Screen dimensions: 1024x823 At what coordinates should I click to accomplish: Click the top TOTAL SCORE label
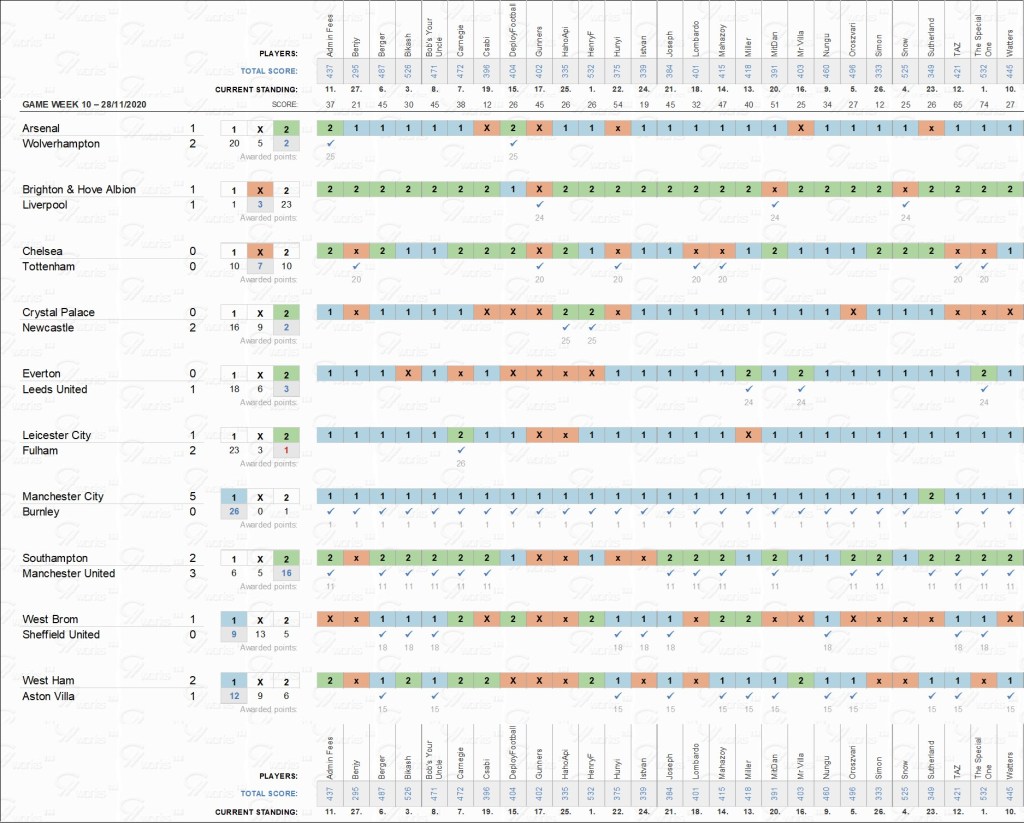point(268,71)
